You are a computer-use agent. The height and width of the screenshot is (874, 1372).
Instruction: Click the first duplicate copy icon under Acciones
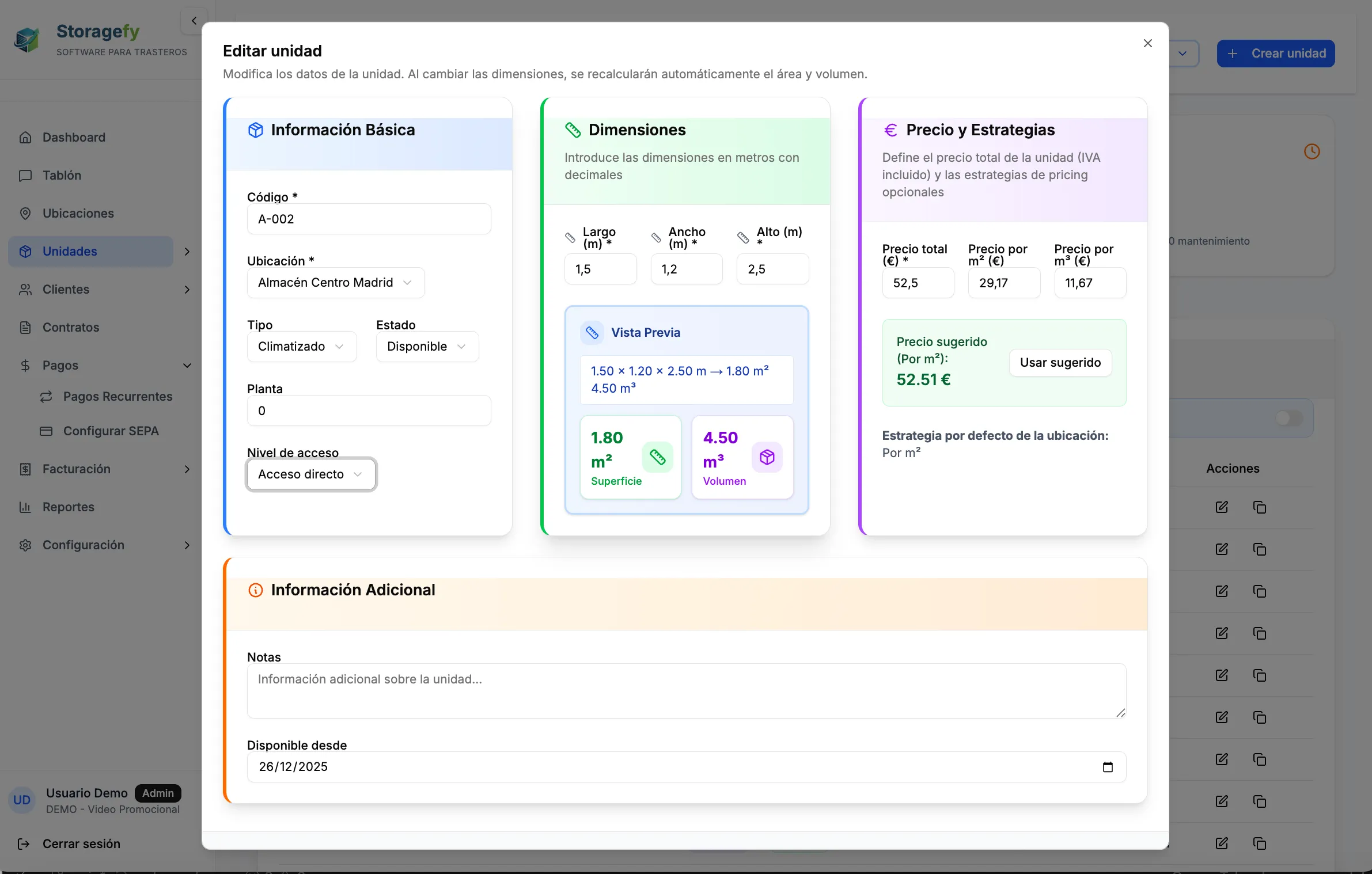click(x=1260, y=507)
